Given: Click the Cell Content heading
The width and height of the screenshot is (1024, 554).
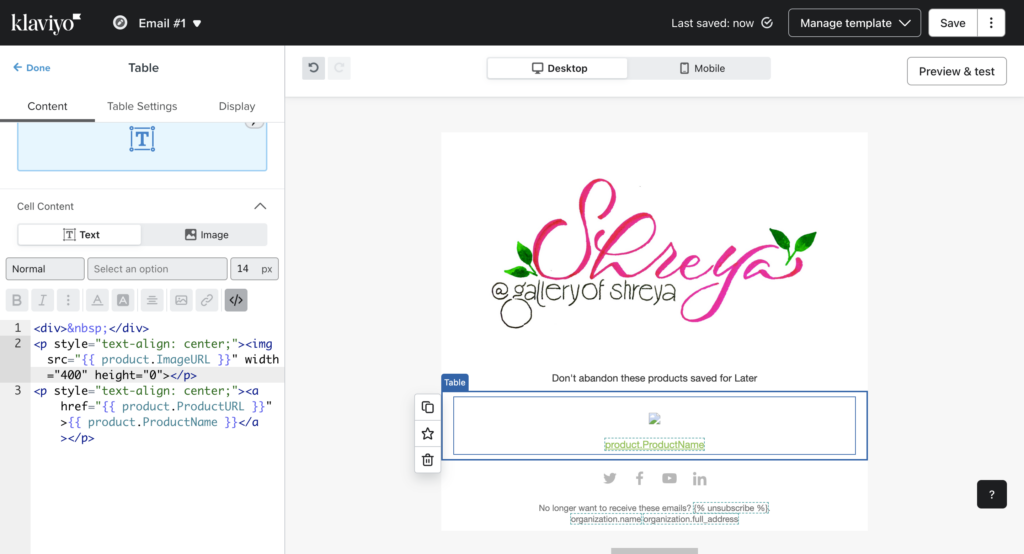Looking at the screenshot, I should pos(45,206).
